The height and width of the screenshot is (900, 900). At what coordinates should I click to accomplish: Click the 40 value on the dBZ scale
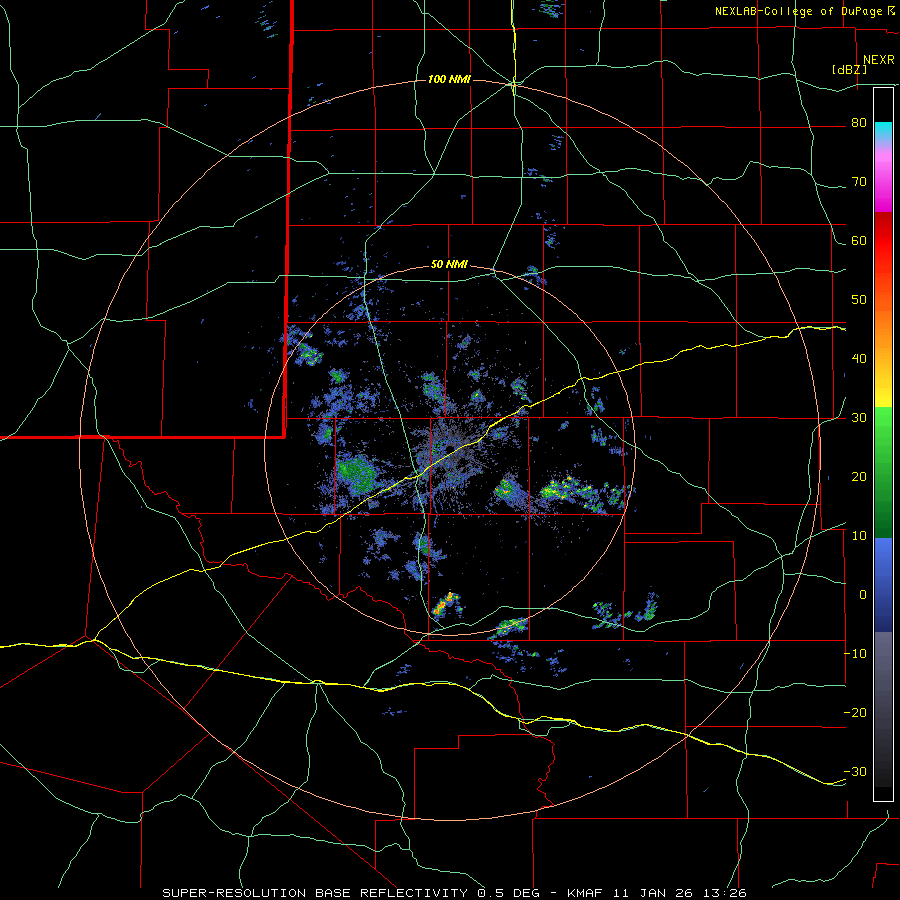tap(859, 359)
